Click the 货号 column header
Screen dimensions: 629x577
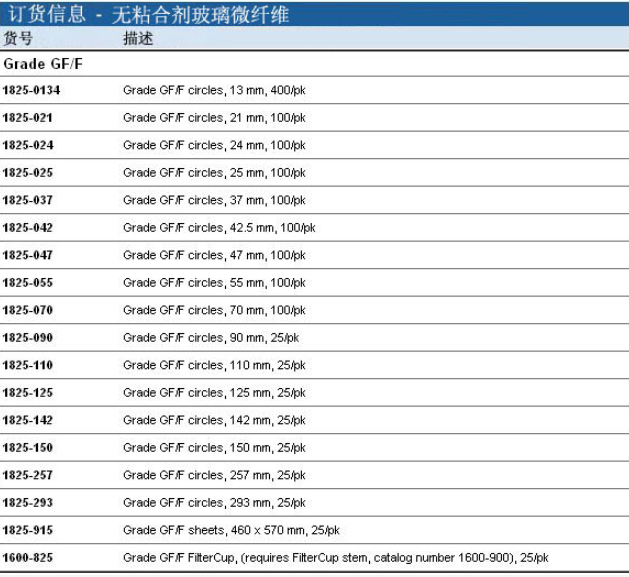(18, 39)
